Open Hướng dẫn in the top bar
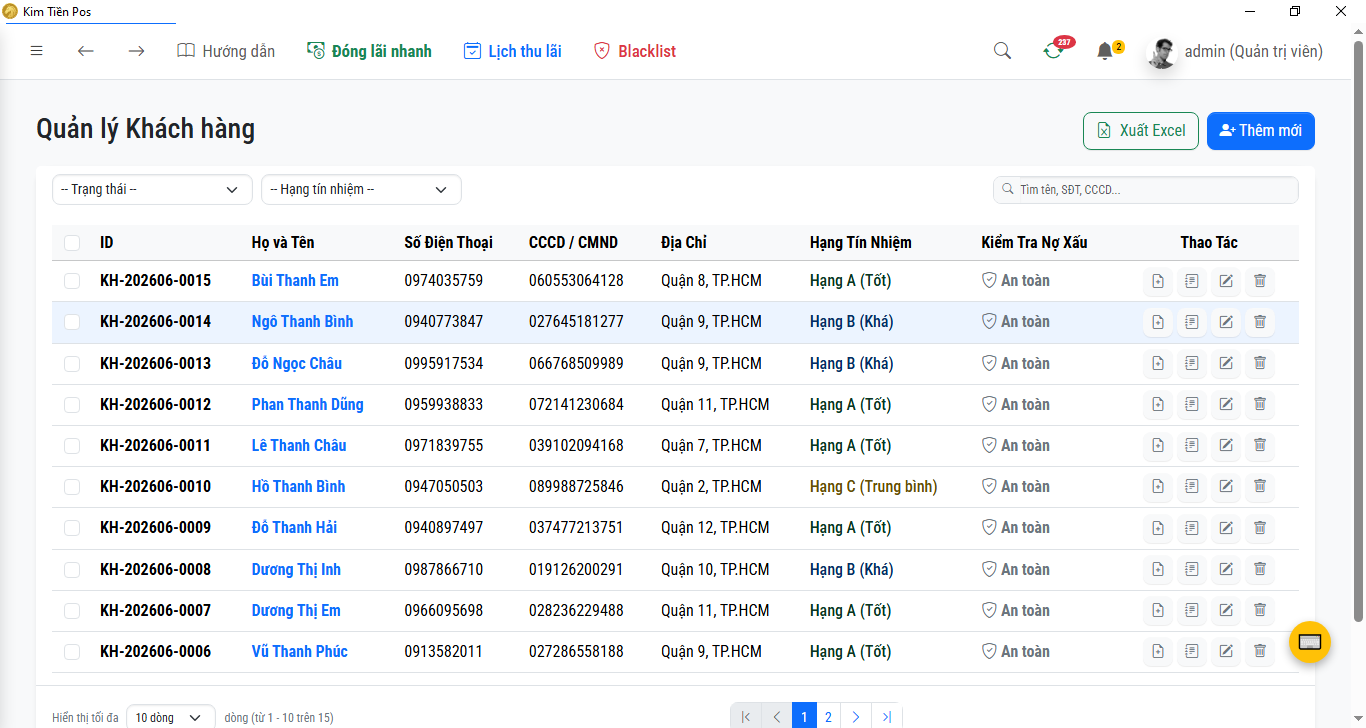1366x728 pixels. (x=226, y=51)
